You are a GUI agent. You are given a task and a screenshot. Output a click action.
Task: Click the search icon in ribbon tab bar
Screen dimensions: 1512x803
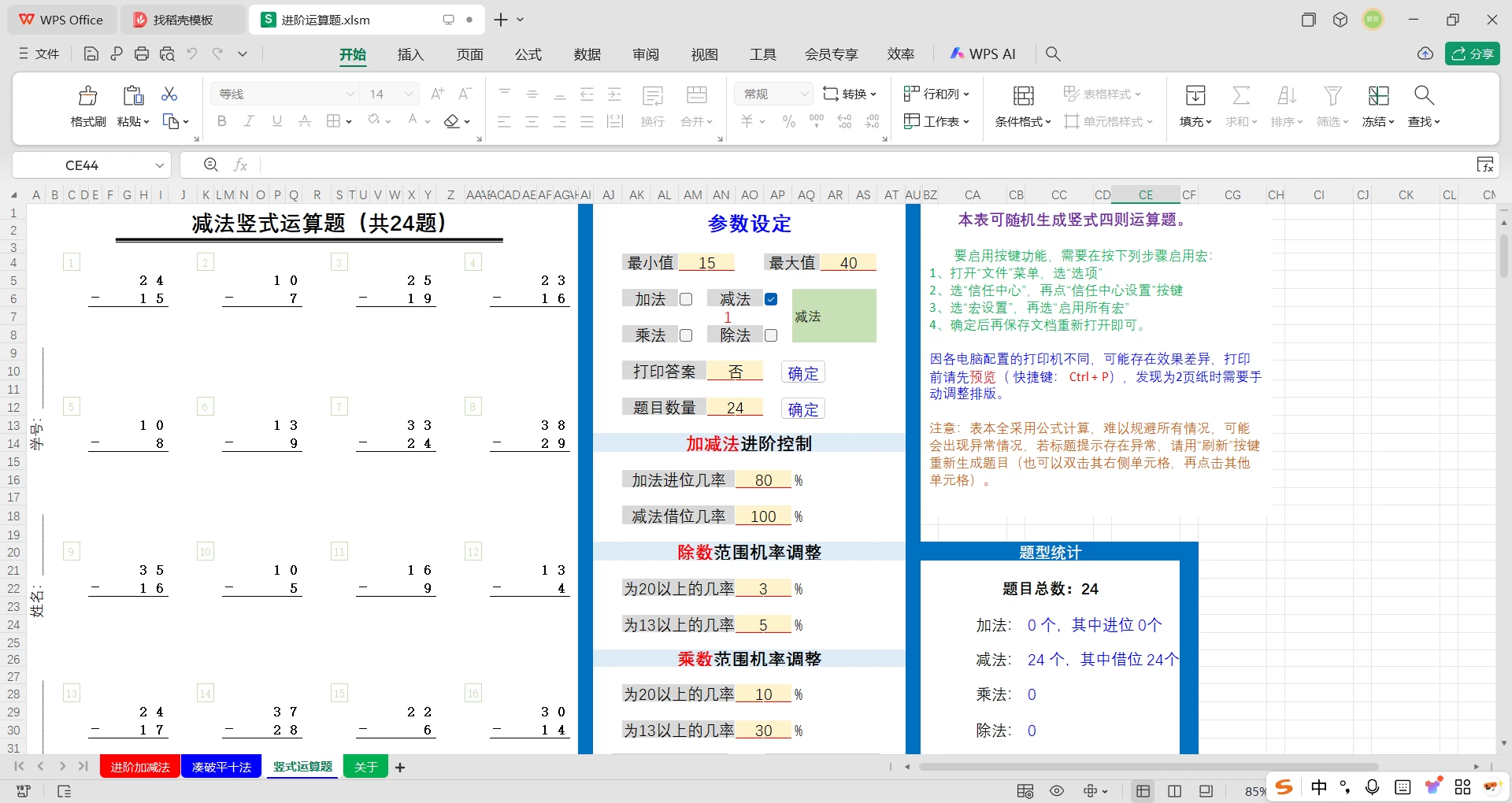tap(1053, 54)
